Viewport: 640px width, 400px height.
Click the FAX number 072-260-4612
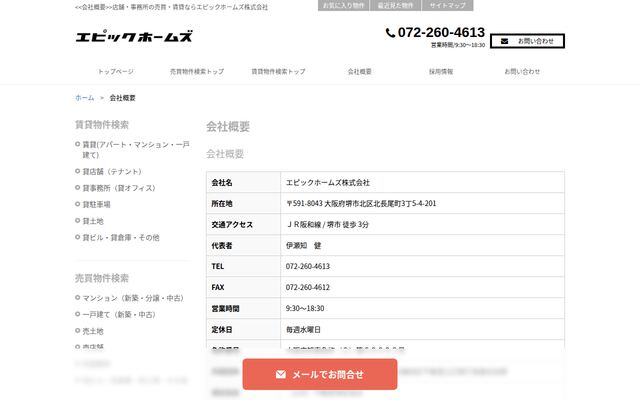click(308, 288)
